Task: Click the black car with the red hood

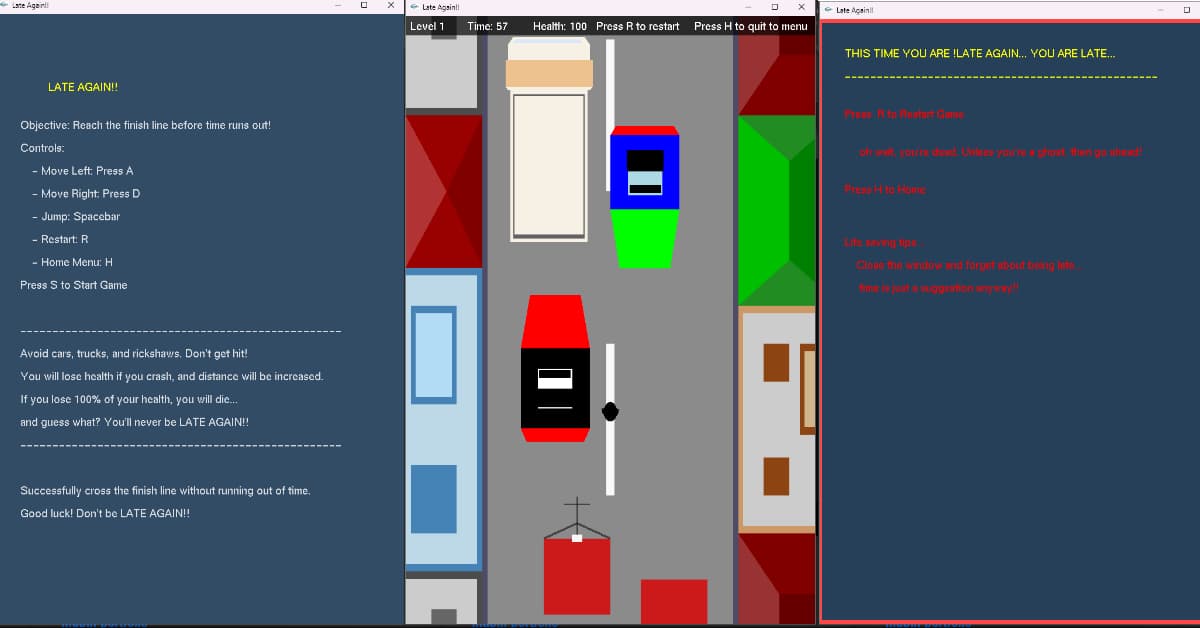Action: 554,368
